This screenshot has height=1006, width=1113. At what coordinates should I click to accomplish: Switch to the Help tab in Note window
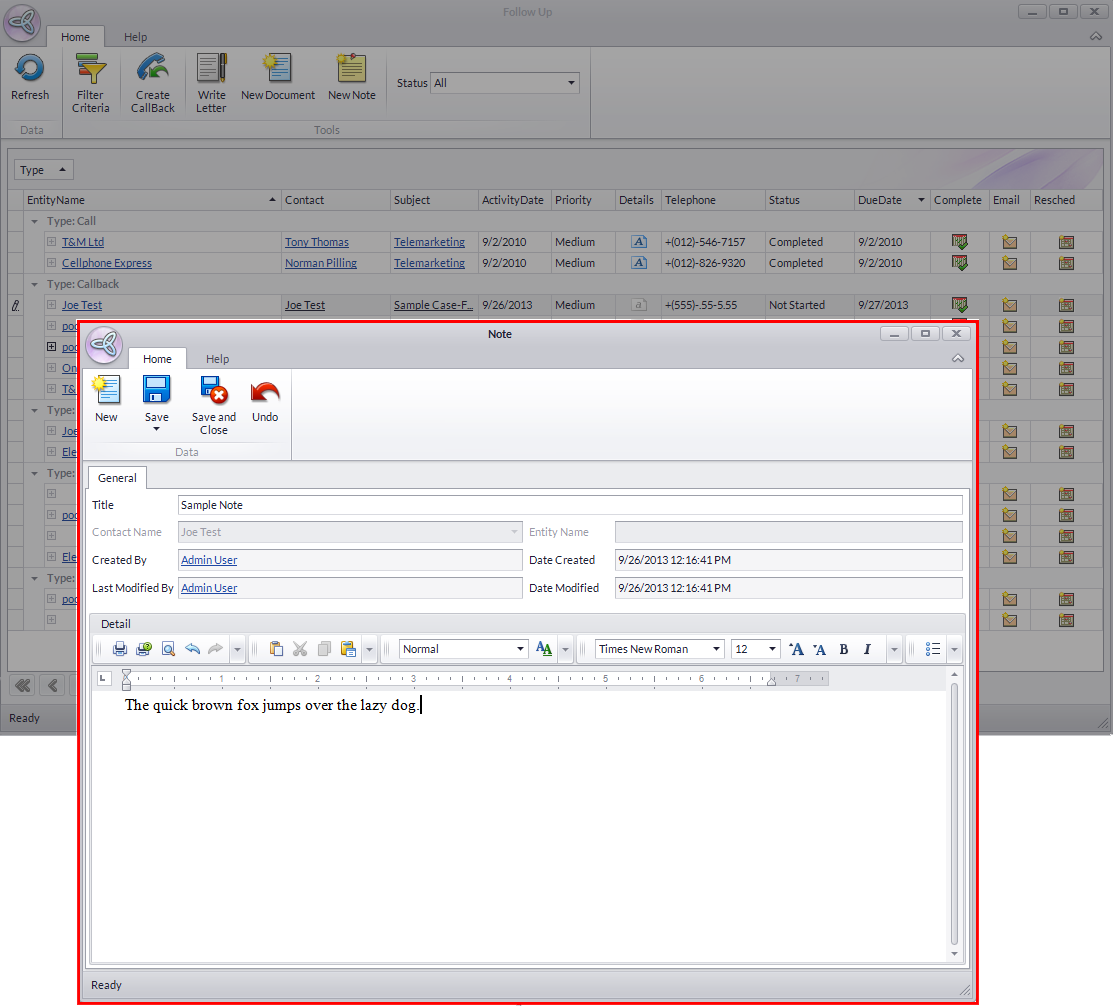[217, 359]
